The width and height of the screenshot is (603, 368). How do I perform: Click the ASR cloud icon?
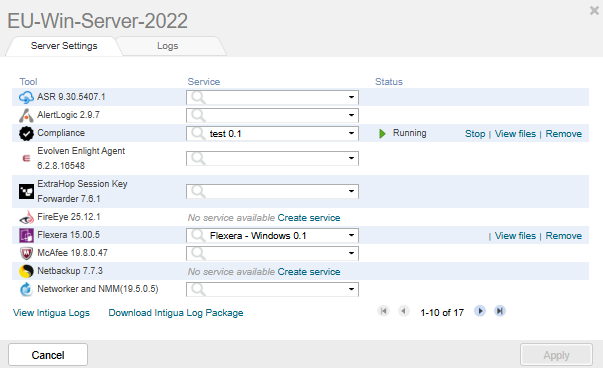(x=26, y=97)
